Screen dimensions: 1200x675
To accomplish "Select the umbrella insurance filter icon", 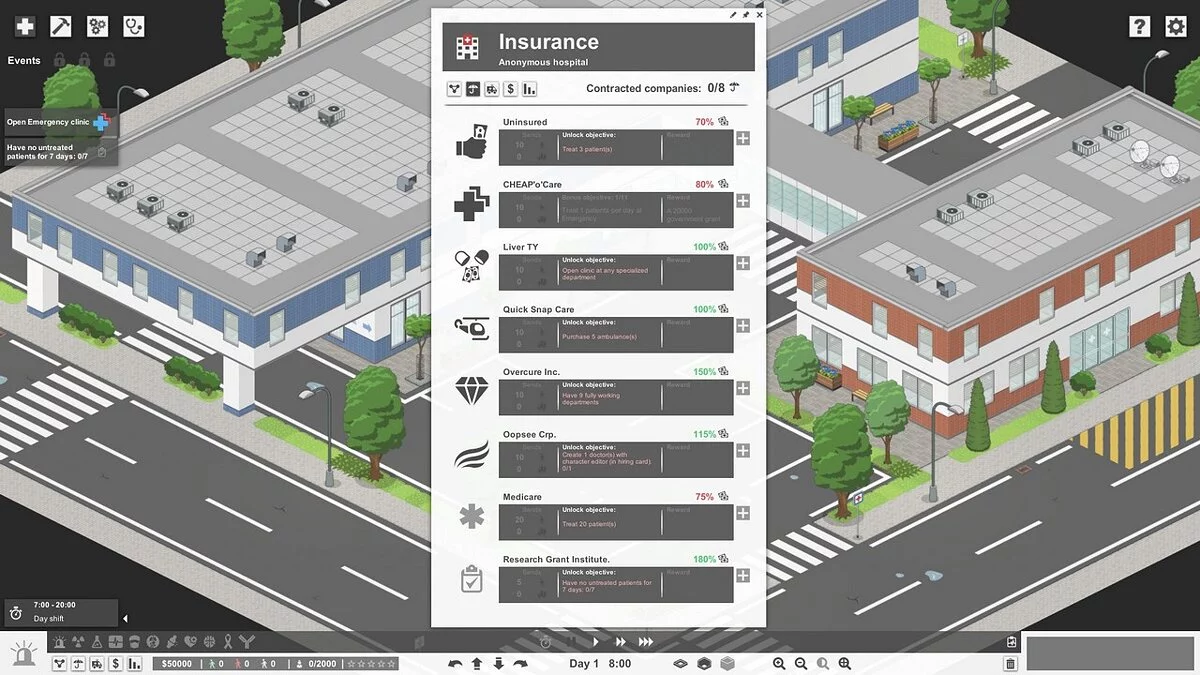I will (472, 89).
